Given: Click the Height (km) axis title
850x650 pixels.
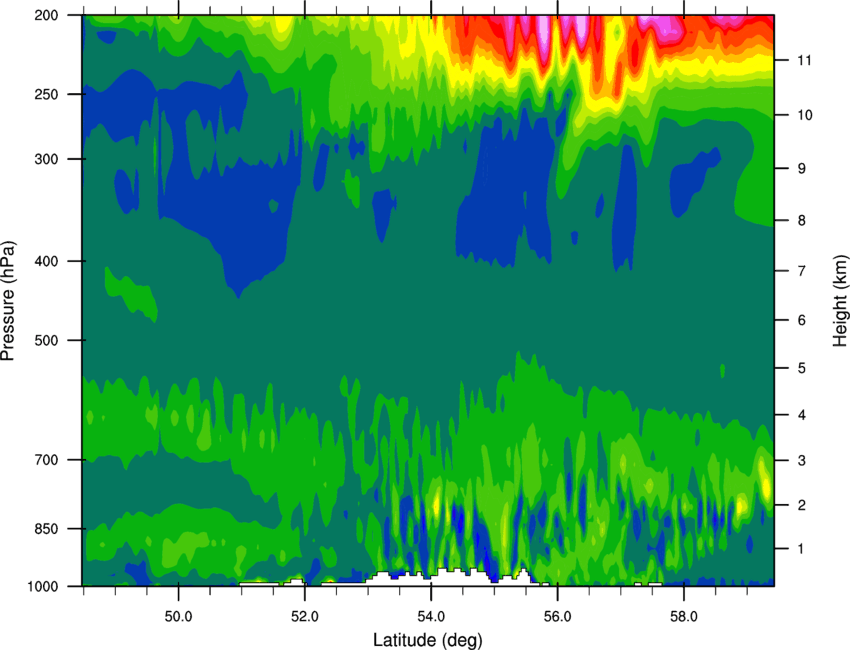Looking at the screenshot, I should click(x=840, y=300).
